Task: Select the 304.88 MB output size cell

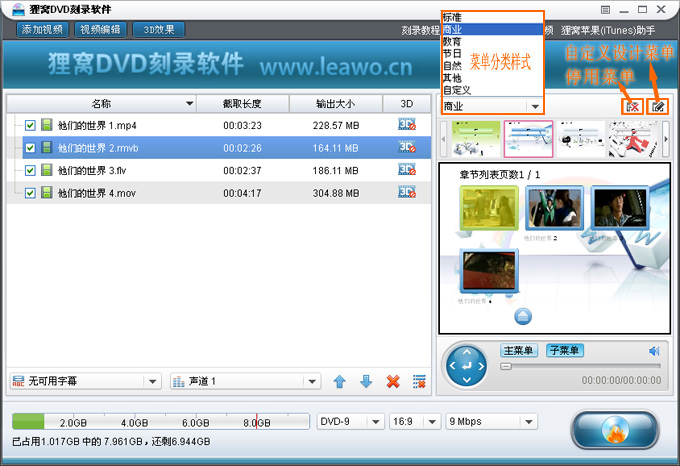Action: pyautogui.click(x=336, y=193)
